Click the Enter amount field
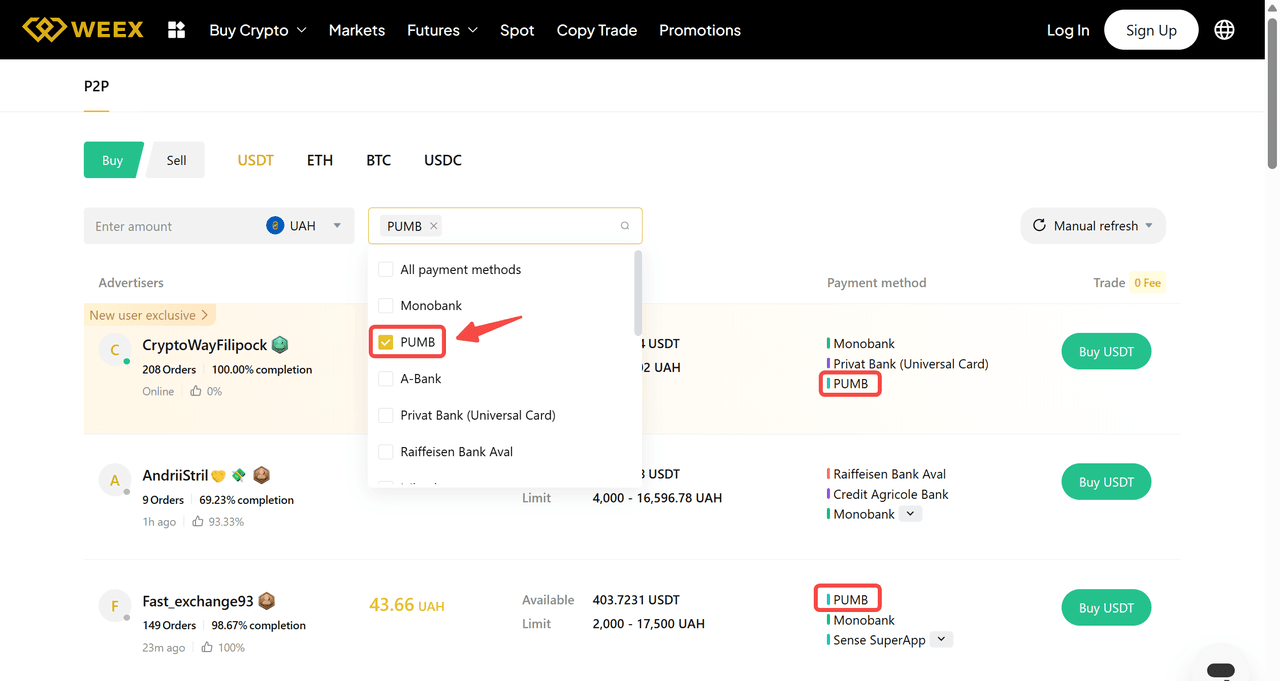Viewport: 1280px width, 681px height. point(170,226)
